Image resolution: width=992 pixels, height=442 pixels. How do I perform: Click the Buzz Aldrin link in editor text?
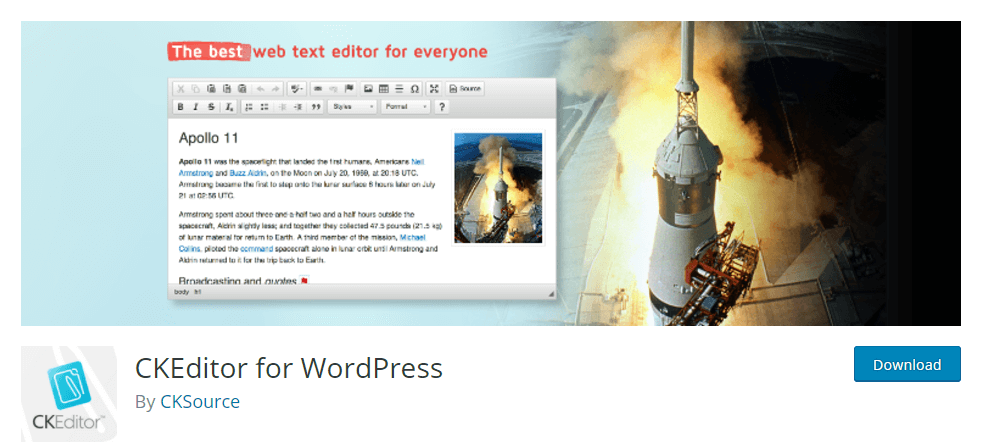coord(248,173)
